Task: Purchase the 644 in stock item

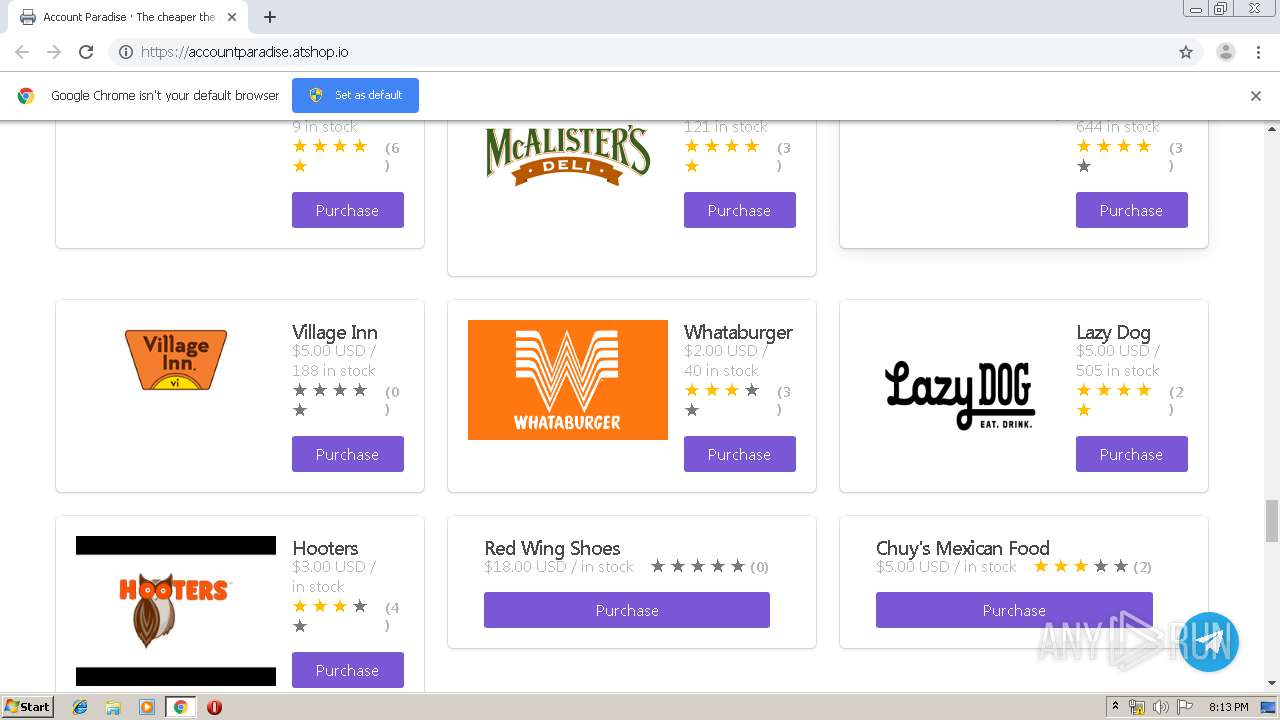Action: pyautogui.click(x=1132, y=210)
